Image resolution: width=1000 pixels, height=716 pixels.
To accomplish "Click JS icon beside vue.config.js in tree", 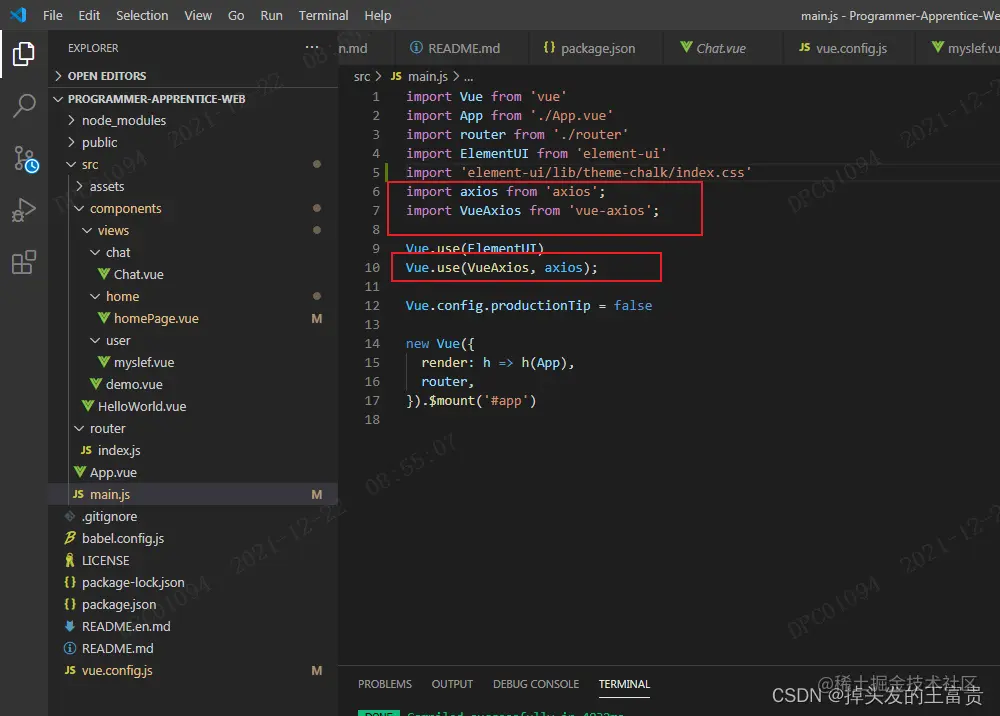I will pyautogui.click(x=70, y=670).
